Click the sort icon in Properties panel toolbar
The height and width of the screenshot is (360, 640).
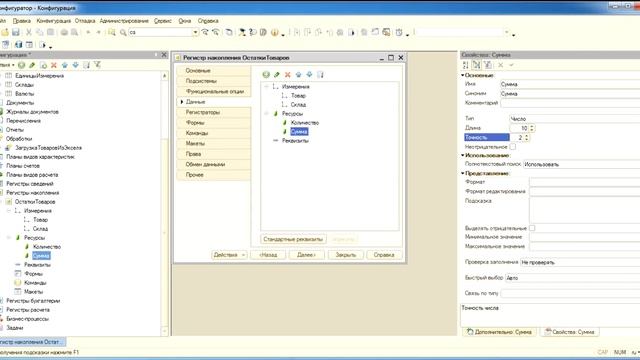click(x=465, y=65)
